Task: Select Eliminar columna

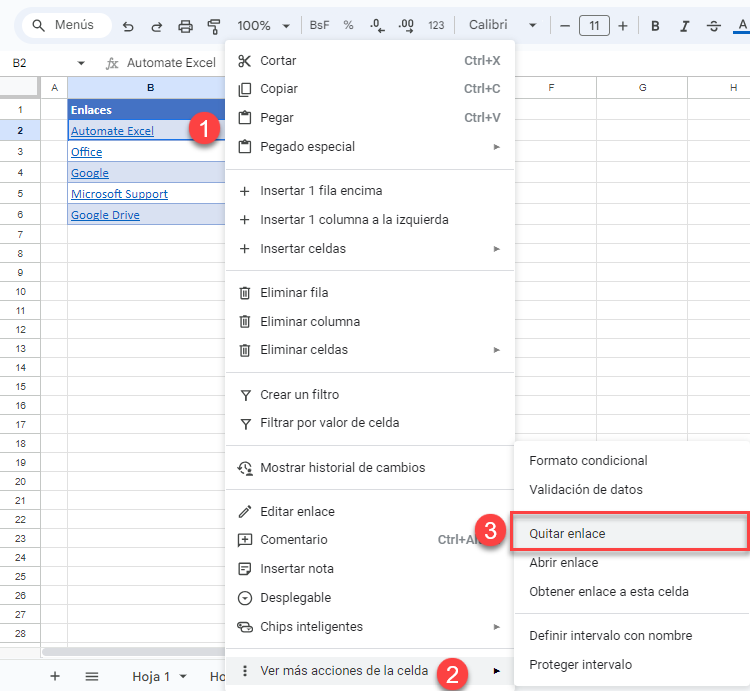Action: coord(370,321)
